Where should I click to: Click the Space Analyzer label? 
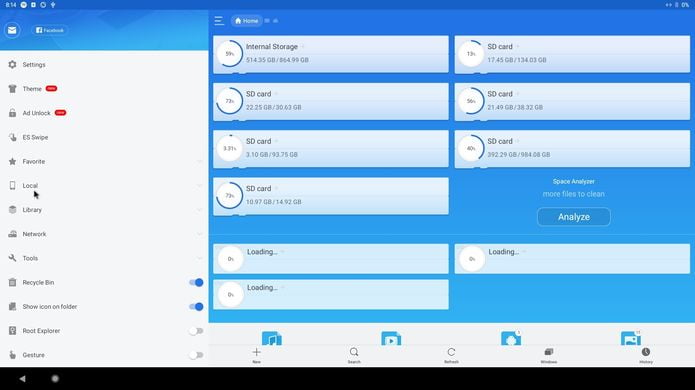pyautogui.click(x=574, y=181)
